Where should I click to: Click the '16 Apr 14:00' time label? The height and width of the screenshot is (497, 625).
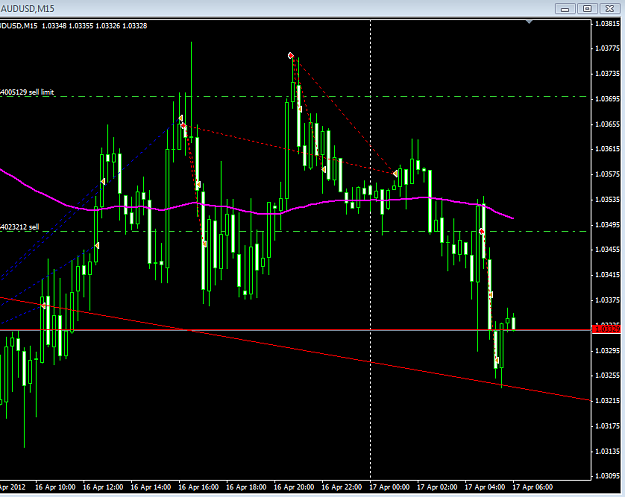tap(151, 487)
